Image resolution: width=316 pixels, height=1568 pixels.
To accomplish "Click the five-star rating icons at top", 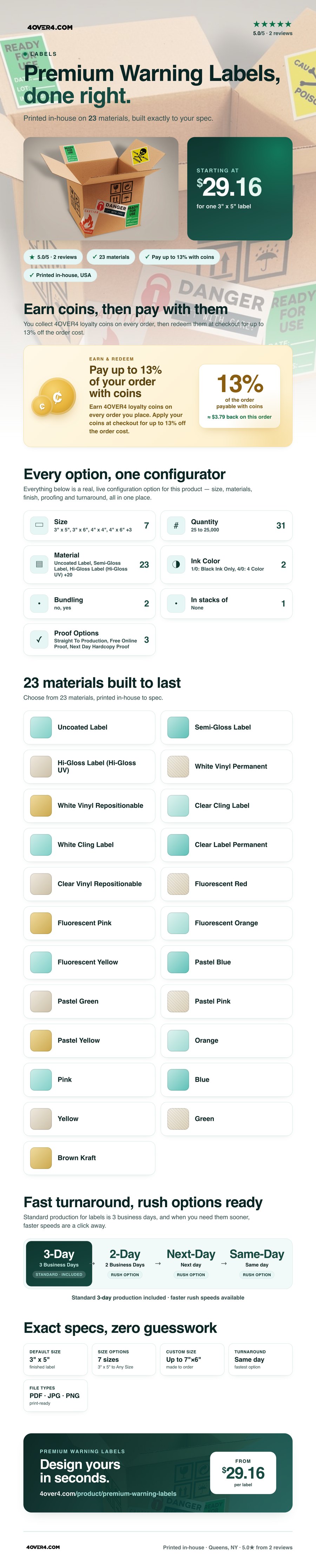I will pos(272,24).
